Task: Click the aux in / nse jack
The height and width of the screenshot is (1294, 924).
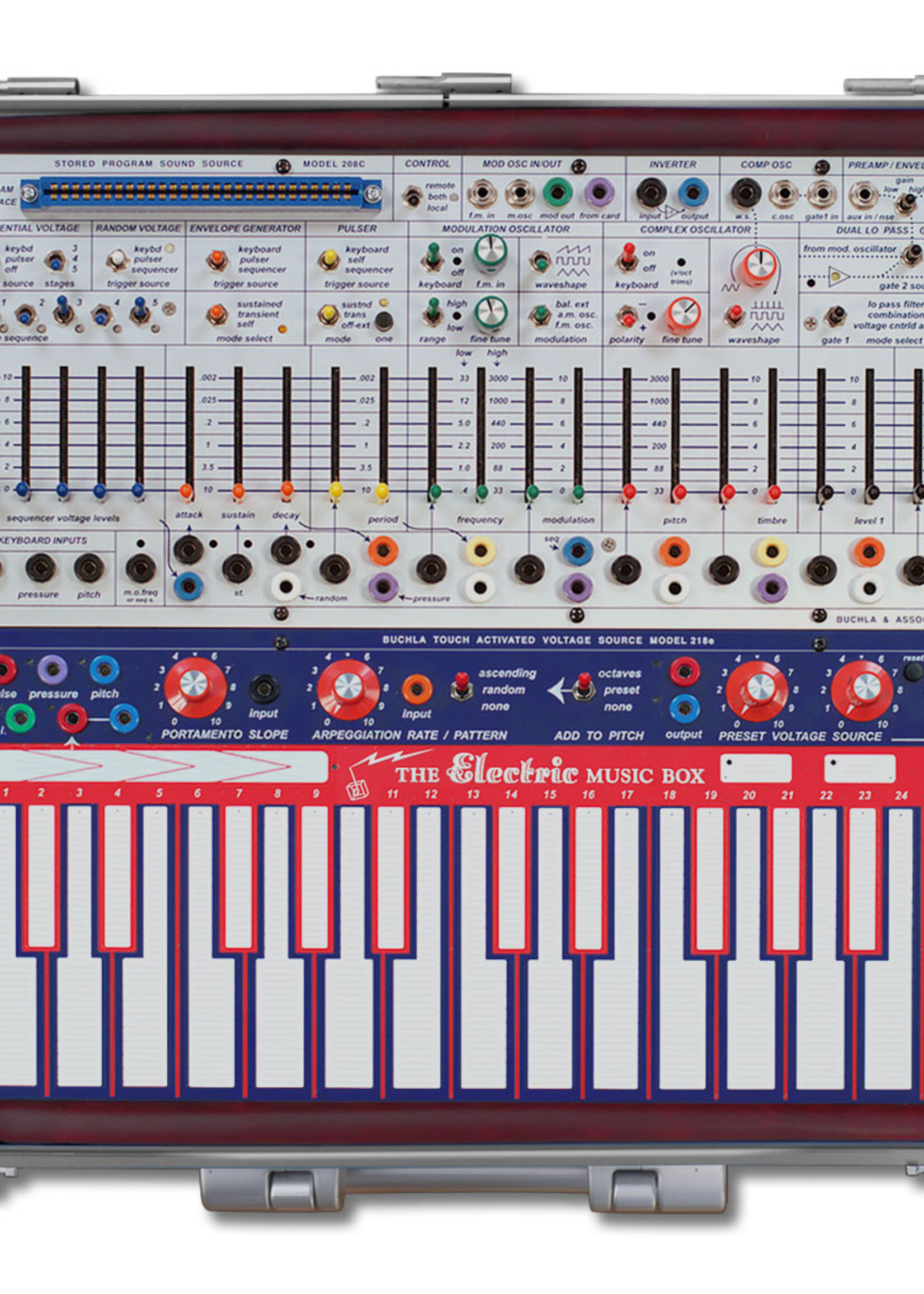Action: tap(863, 195)
